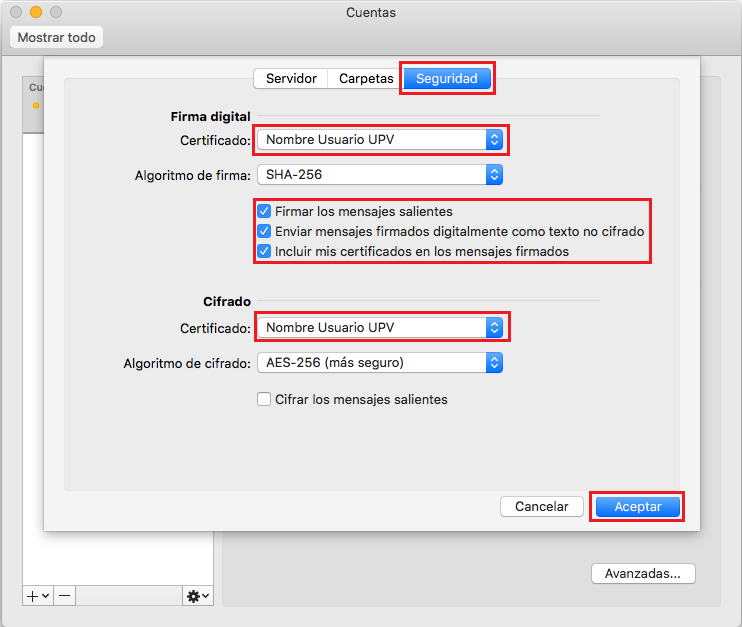Click the Mostrar todo button
The image size is (742, 627).
pos(56,37)
